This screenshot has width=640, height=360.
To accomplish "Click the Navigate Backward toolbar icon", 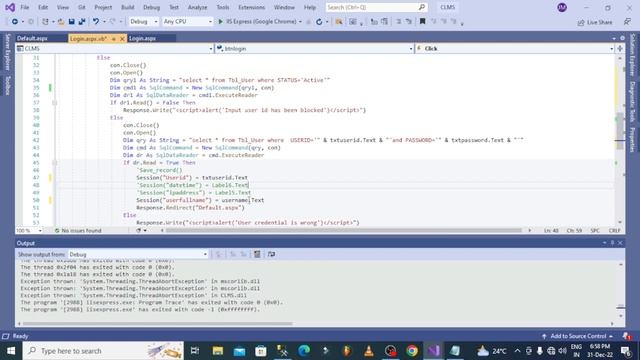I will pos(15,22).
